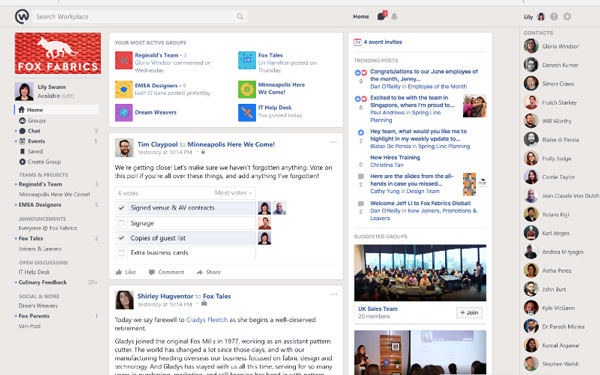Viewport: 600px width, 375px height.
Task: Click the Reginald's Team group icon
Action: click(x=124, y=60)
